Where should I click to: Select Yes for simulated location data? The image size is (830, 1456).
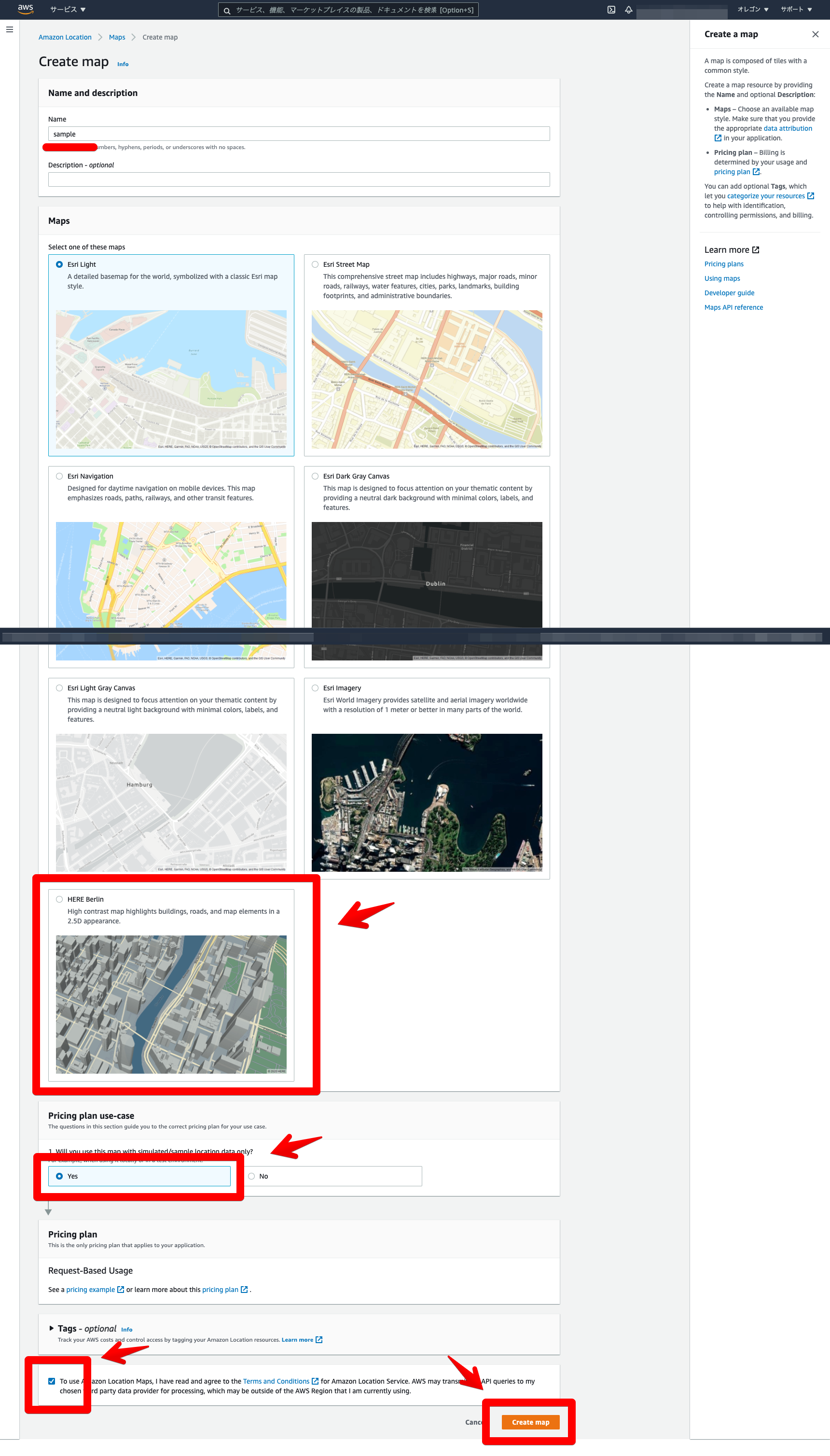click(x=60, y=1176)
